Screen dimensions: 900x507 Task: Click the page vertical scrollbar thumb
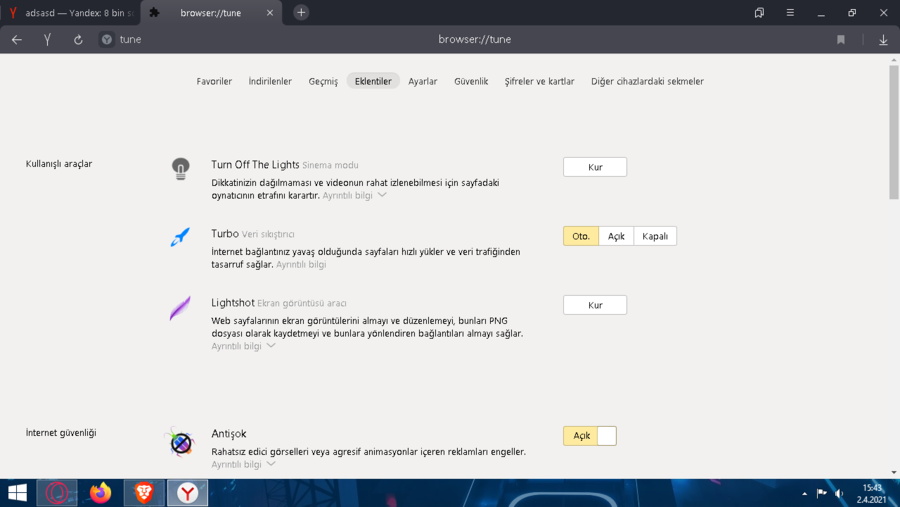tap(894, 132)
